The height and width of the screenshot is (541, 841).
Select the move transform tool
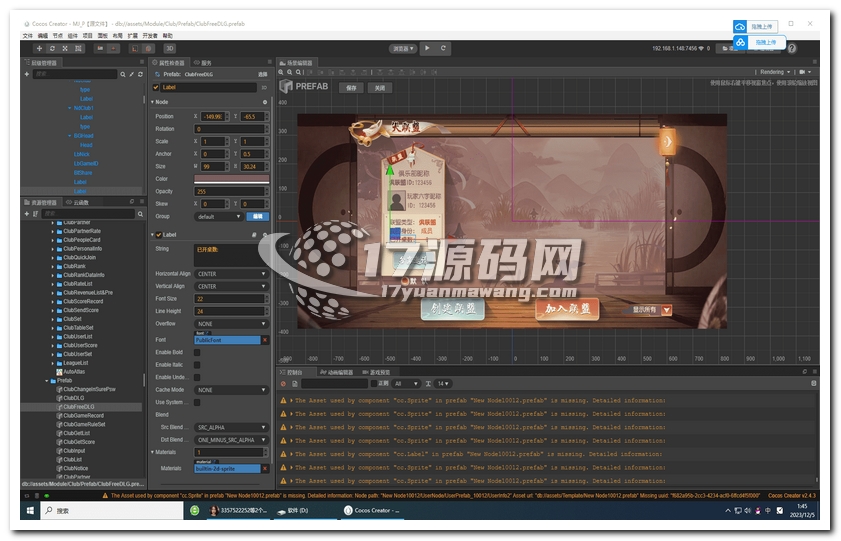(39, 48)
